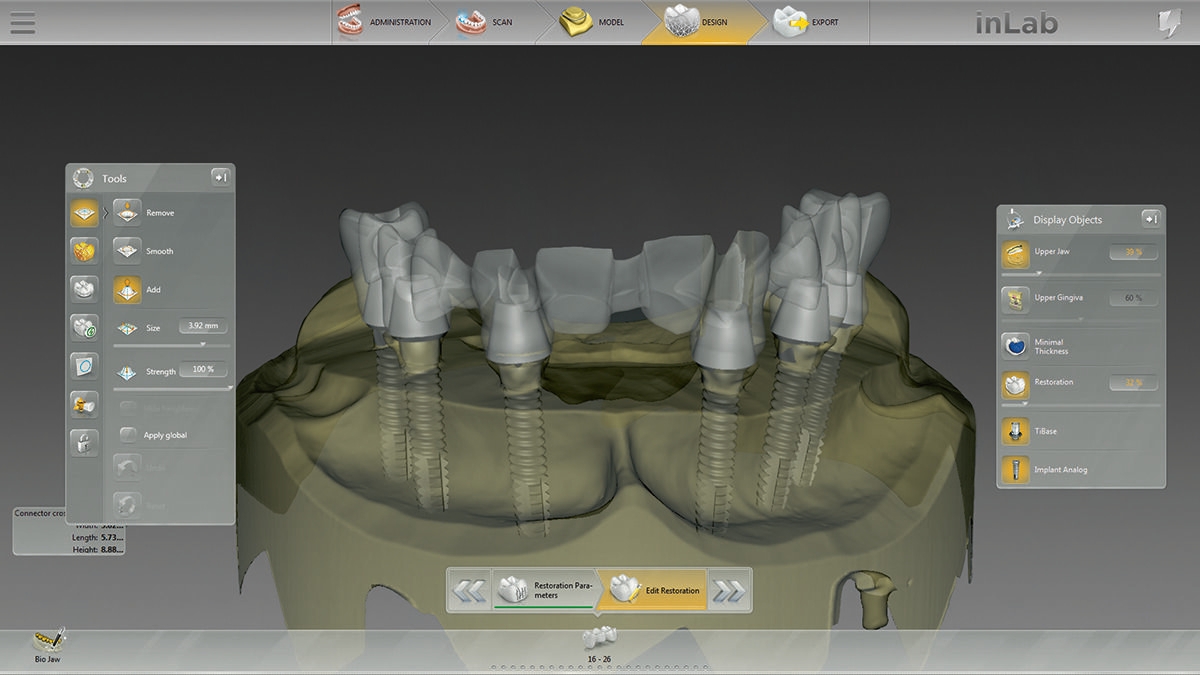
Task: Select the Smooth tool icon
Action: coord(127,250)
